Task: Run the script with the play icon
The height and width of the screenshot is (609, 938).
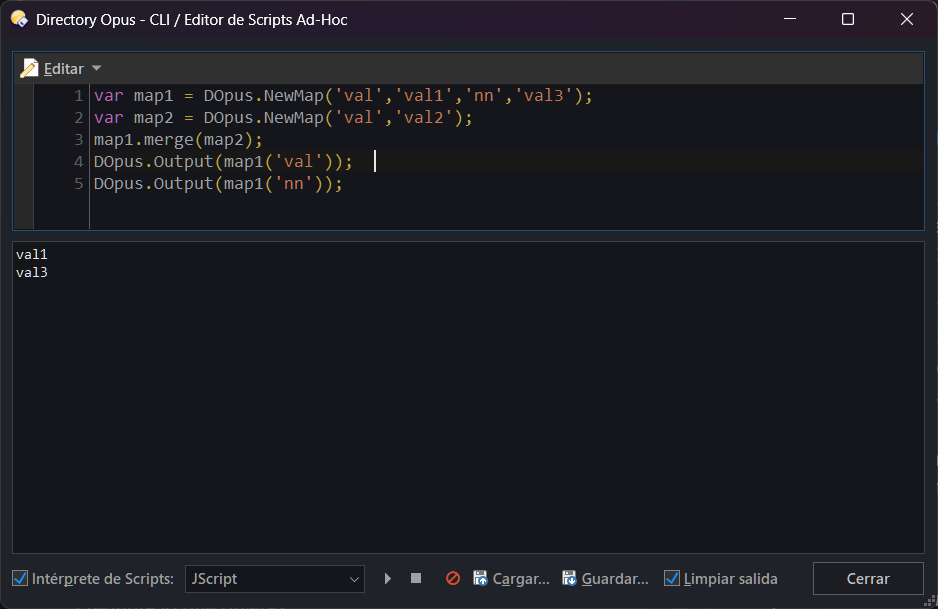Action: point(388,578)
